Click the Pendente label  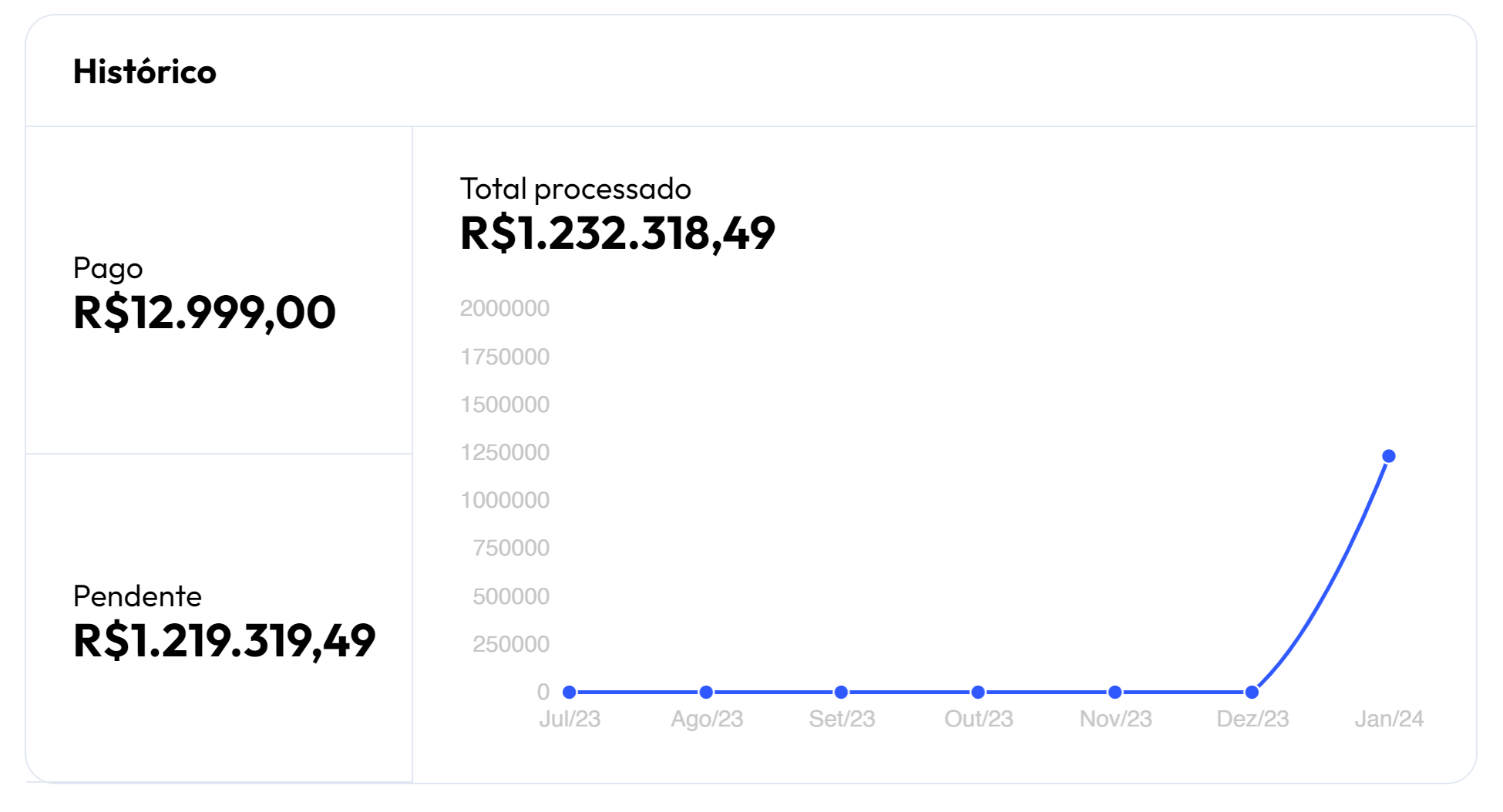[137, 596]
